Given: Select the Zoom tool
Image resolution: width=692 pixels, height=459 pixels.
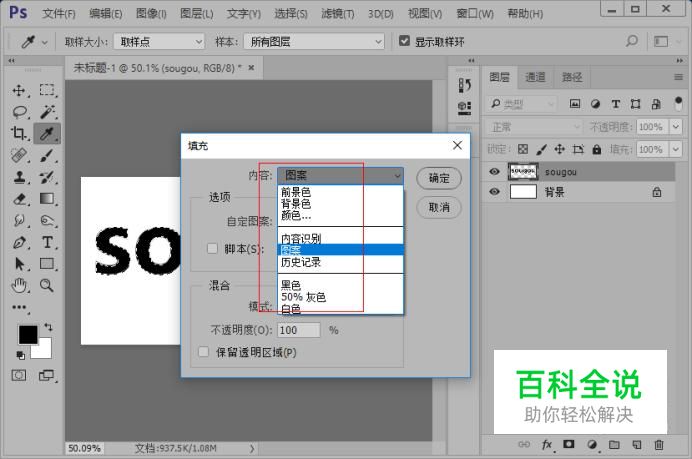Looking at the screenshot, I should (x=46, y=286).
